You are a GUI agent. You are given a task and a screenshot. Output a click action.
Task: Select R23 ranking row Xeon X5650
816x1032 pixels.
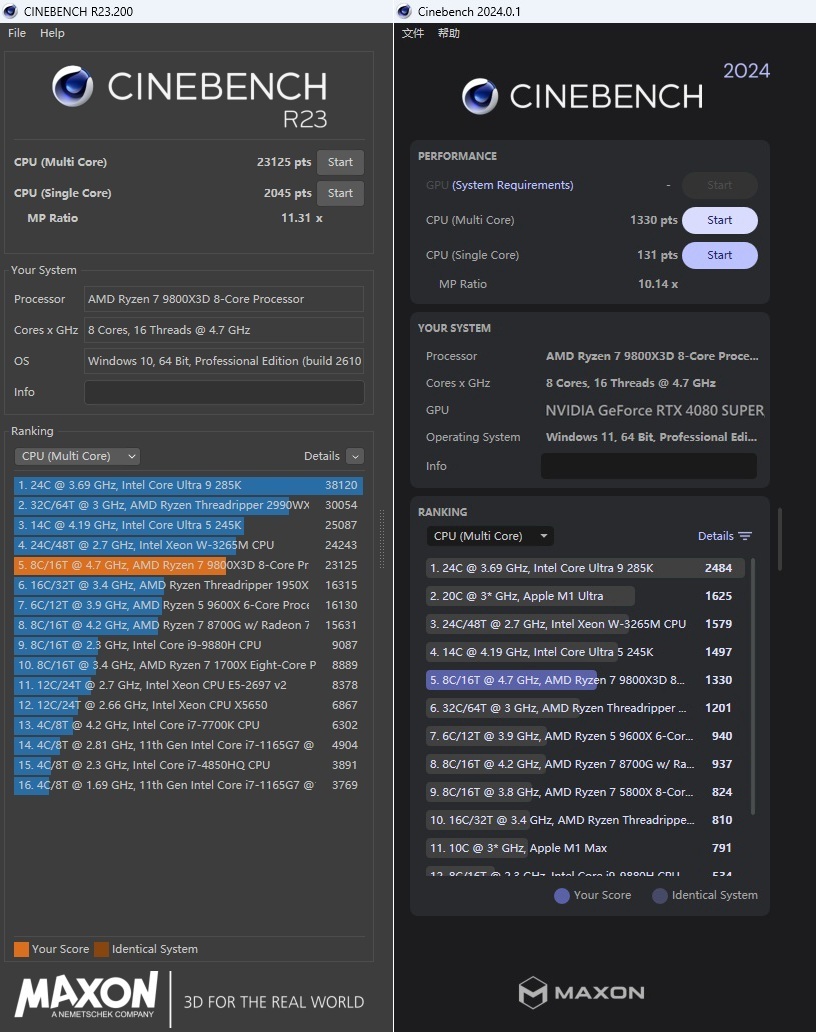pos(188,705)
